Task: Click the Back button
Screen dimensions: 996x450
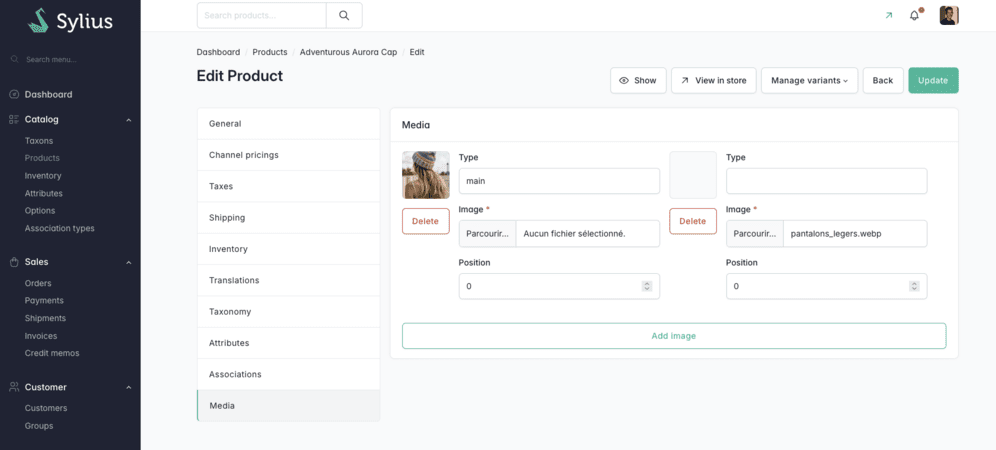Action: pyautogui.click(x=883, y=81)
